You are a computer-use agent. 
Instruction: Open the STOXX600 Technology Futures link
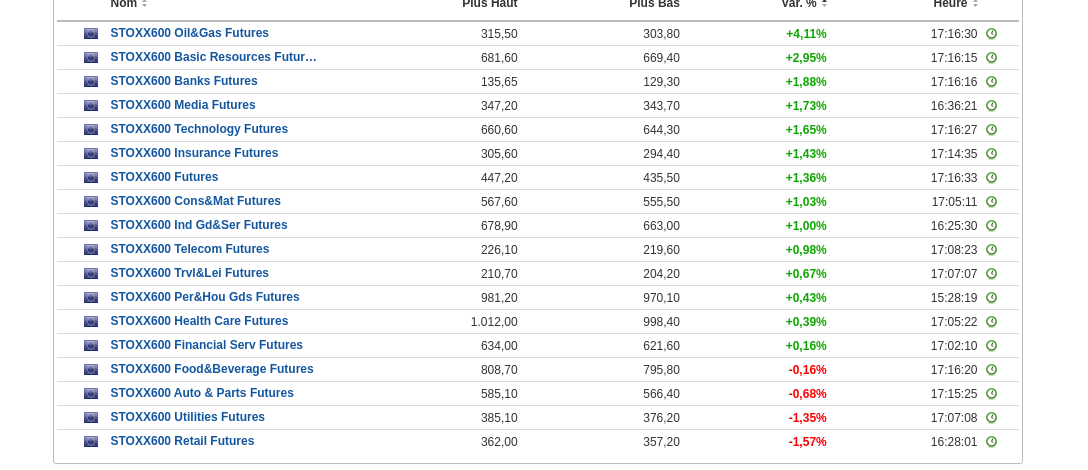point(199,130)
